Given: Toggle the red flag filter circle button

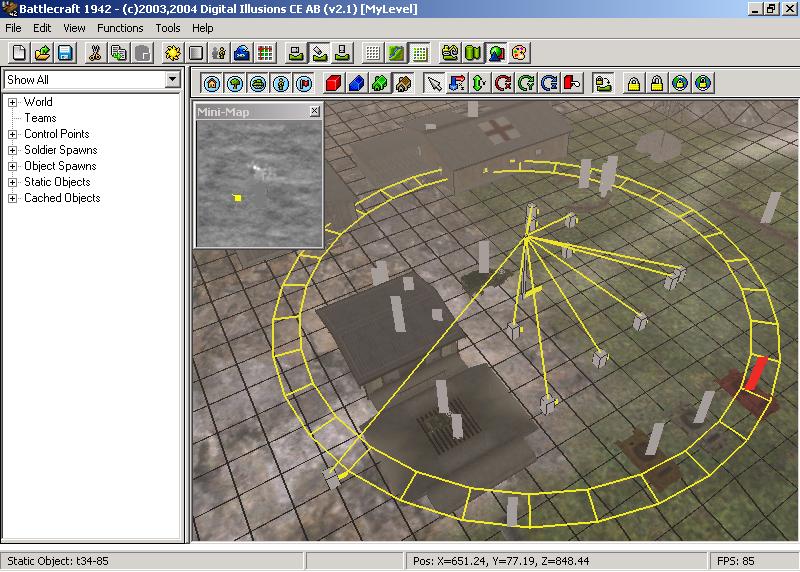Looking at the screenshot, I should pos(304,83).
